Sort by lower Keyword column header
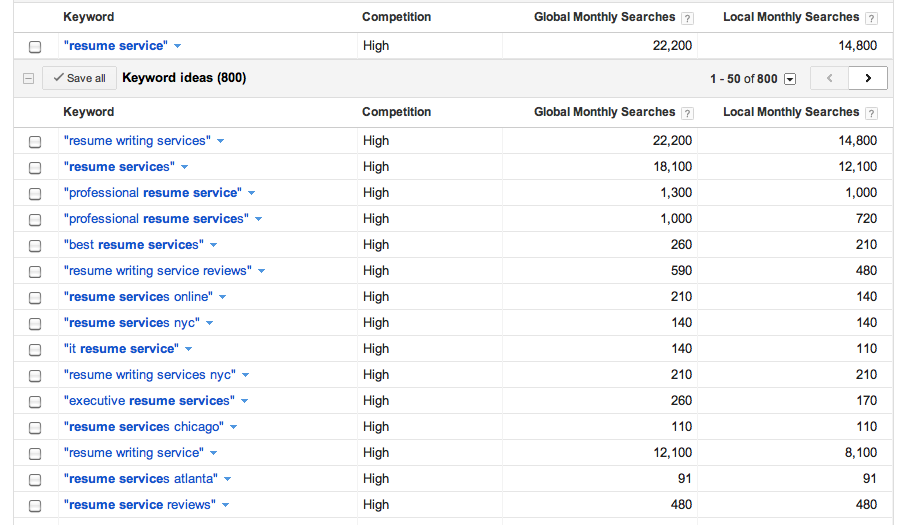The height and width of the screenshot is (525, 915). [88, 112]
